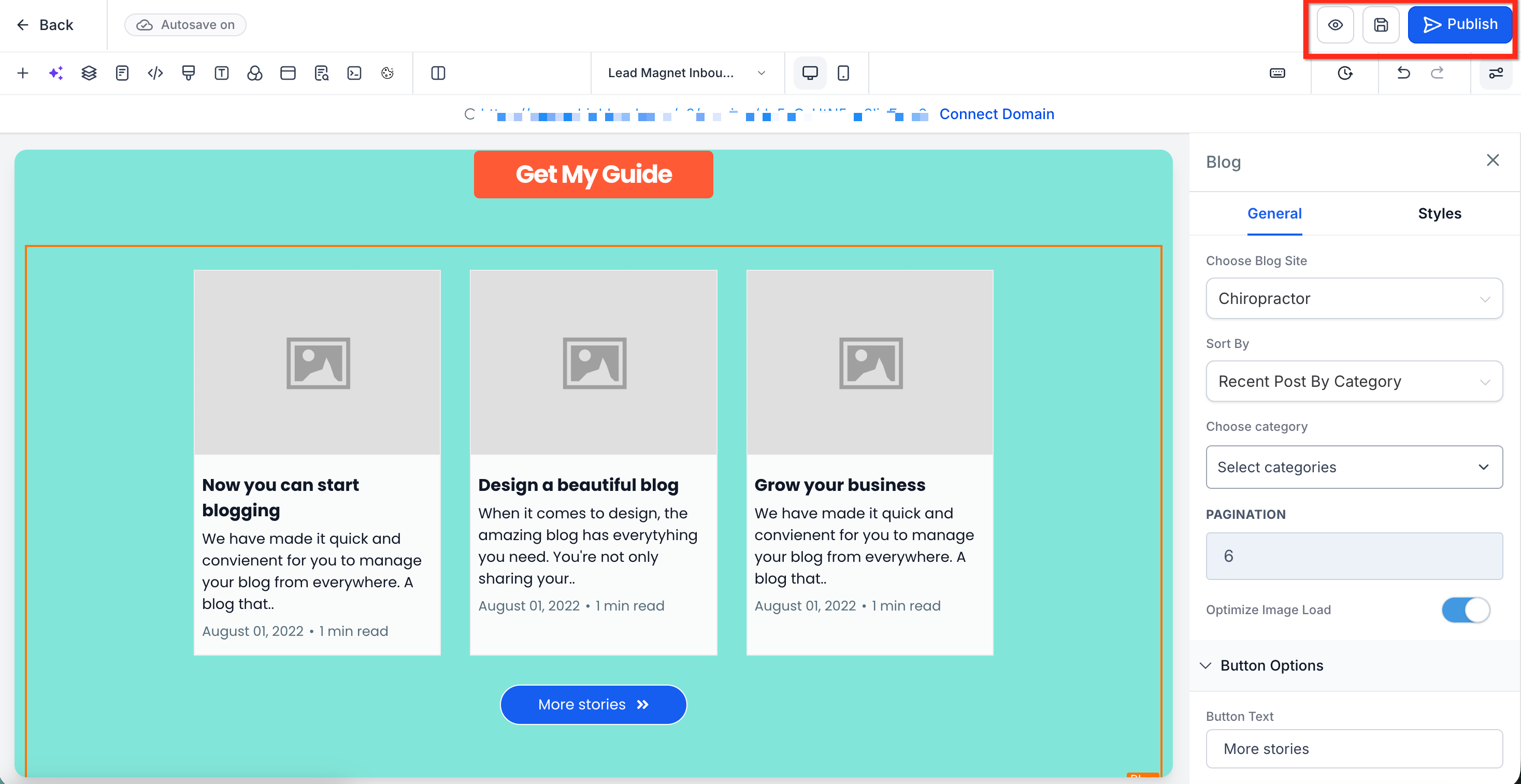
Task: Open the layers panel icon
Action: tap(89, 73)
